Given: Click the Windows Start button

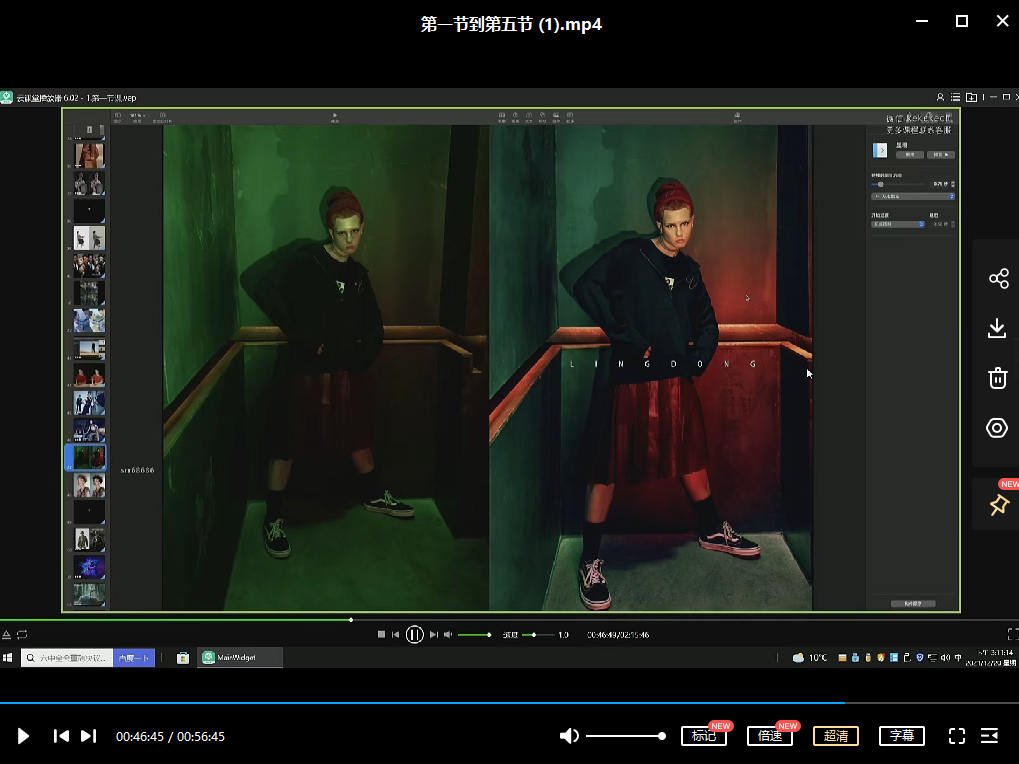Looking at the screenshot, I should tap(9, 657).
